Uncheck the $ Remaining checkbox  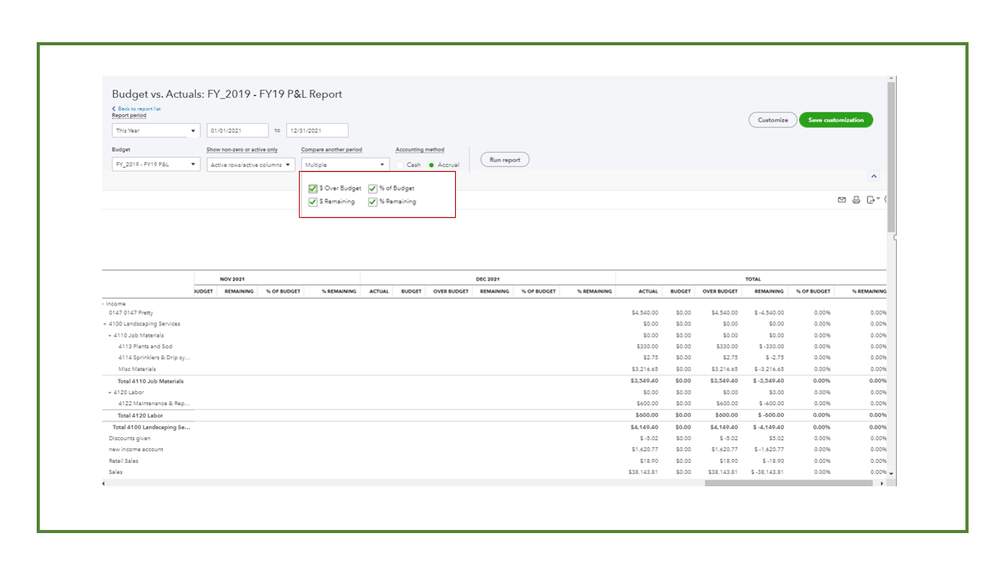point(313,202)
